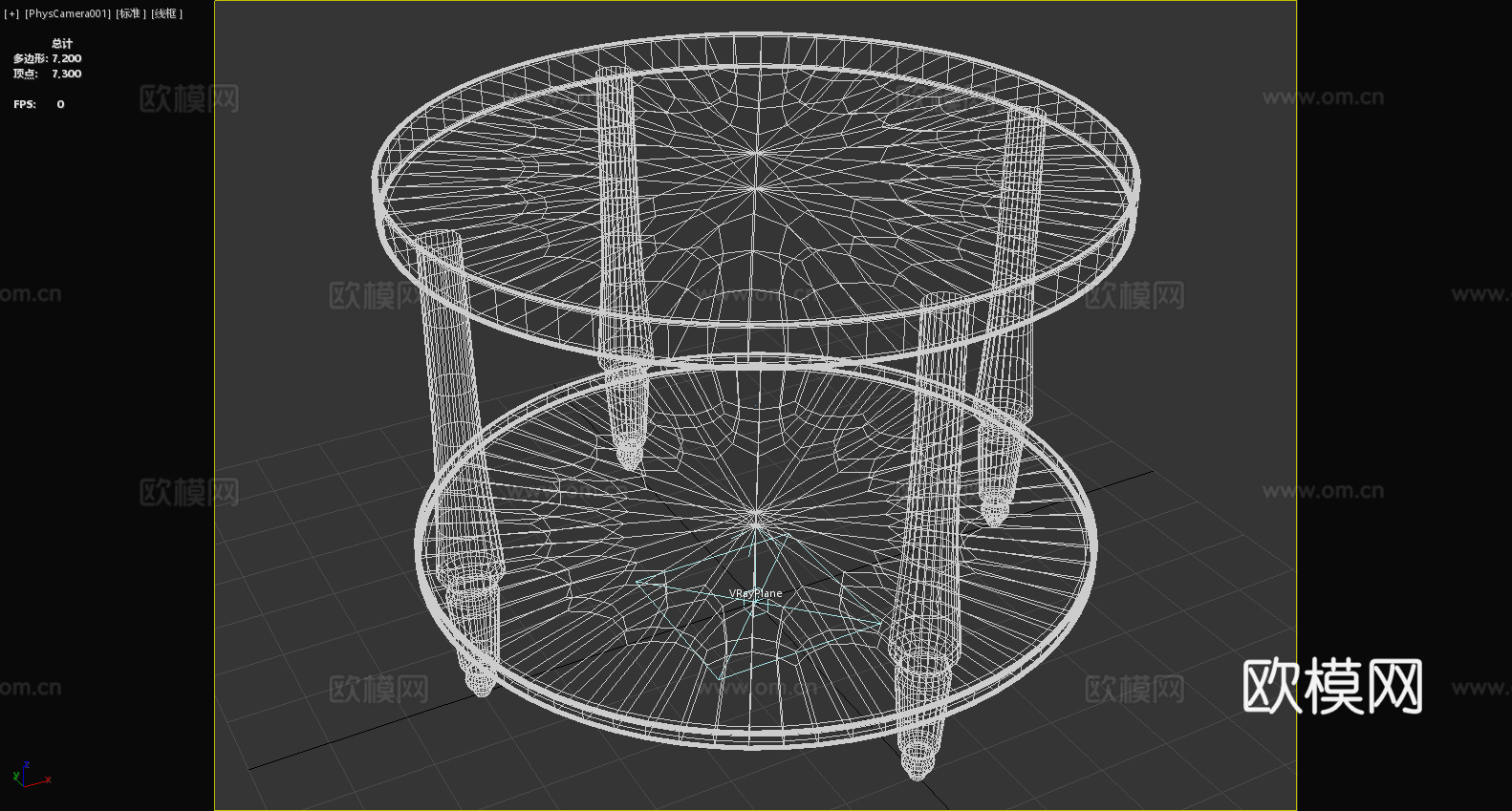Open the [+] viewport general menu
The height and width of the screenshot is (811, 1512).
pos(11,13)
